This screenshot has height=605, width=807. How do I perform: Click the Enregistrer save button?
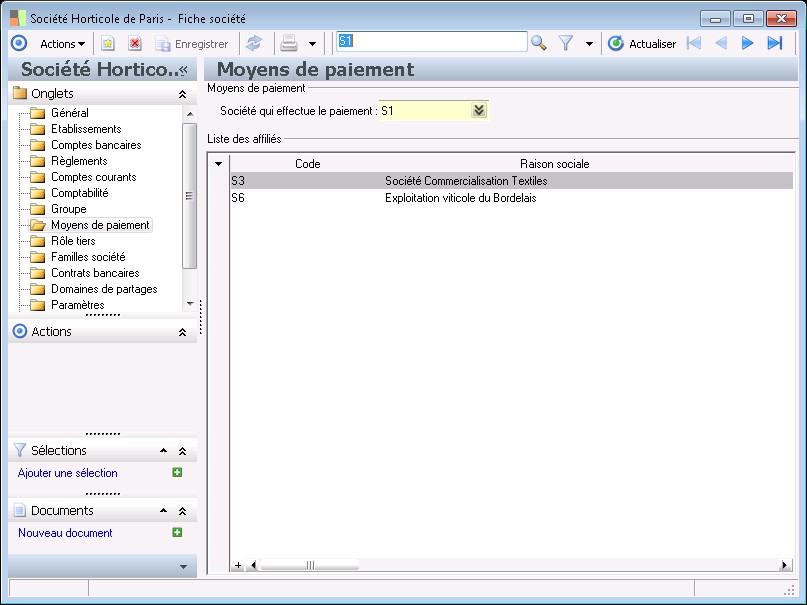click(192, 44)
